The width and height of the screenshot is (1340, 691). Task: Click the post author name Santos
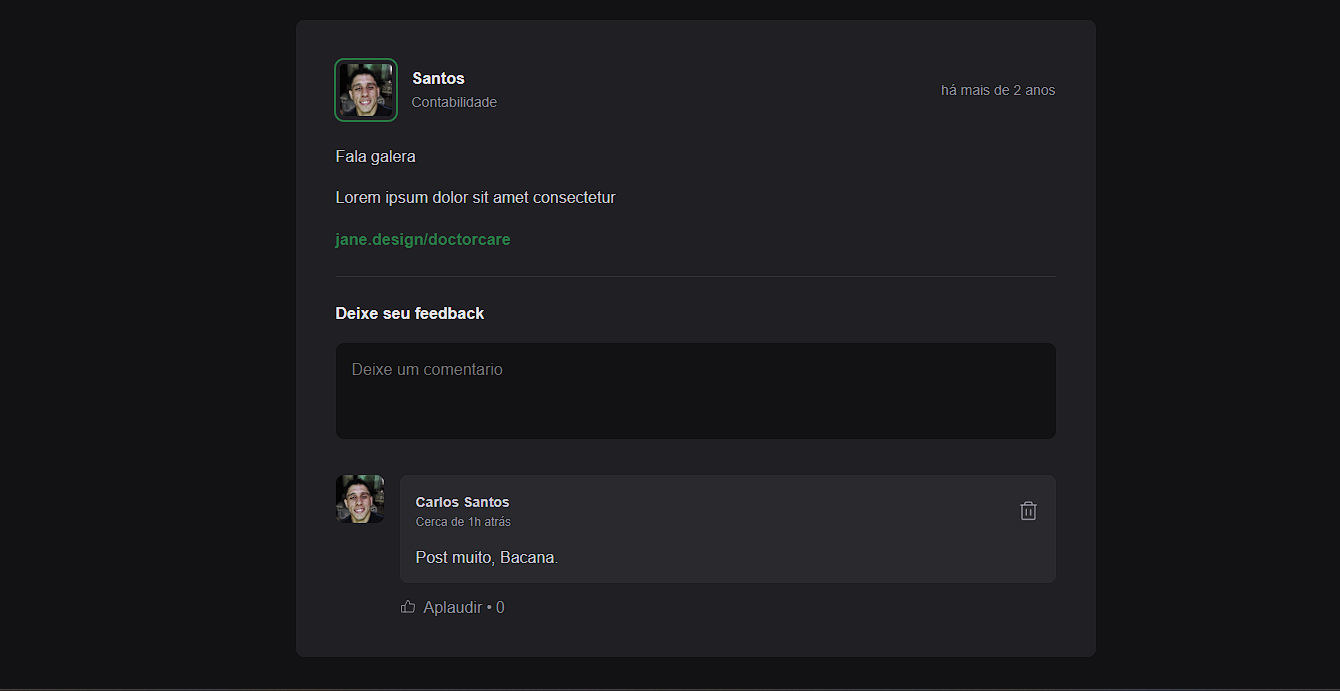pyautogui.click(x=438, y=78)
